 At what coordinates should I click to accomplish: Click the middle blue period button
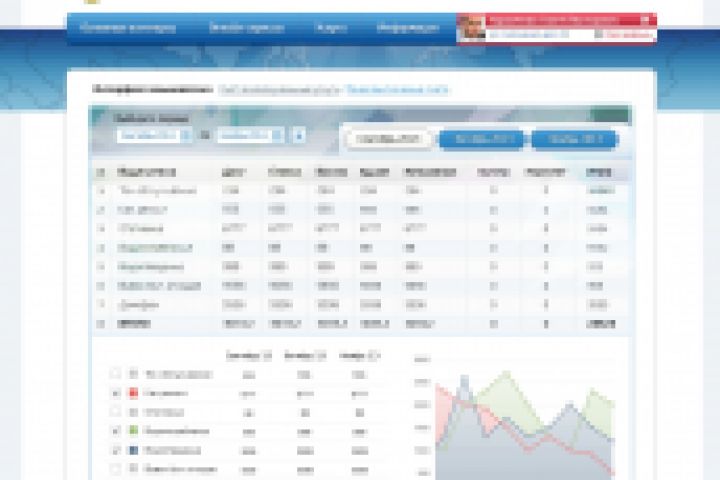[x=481, y=140]
